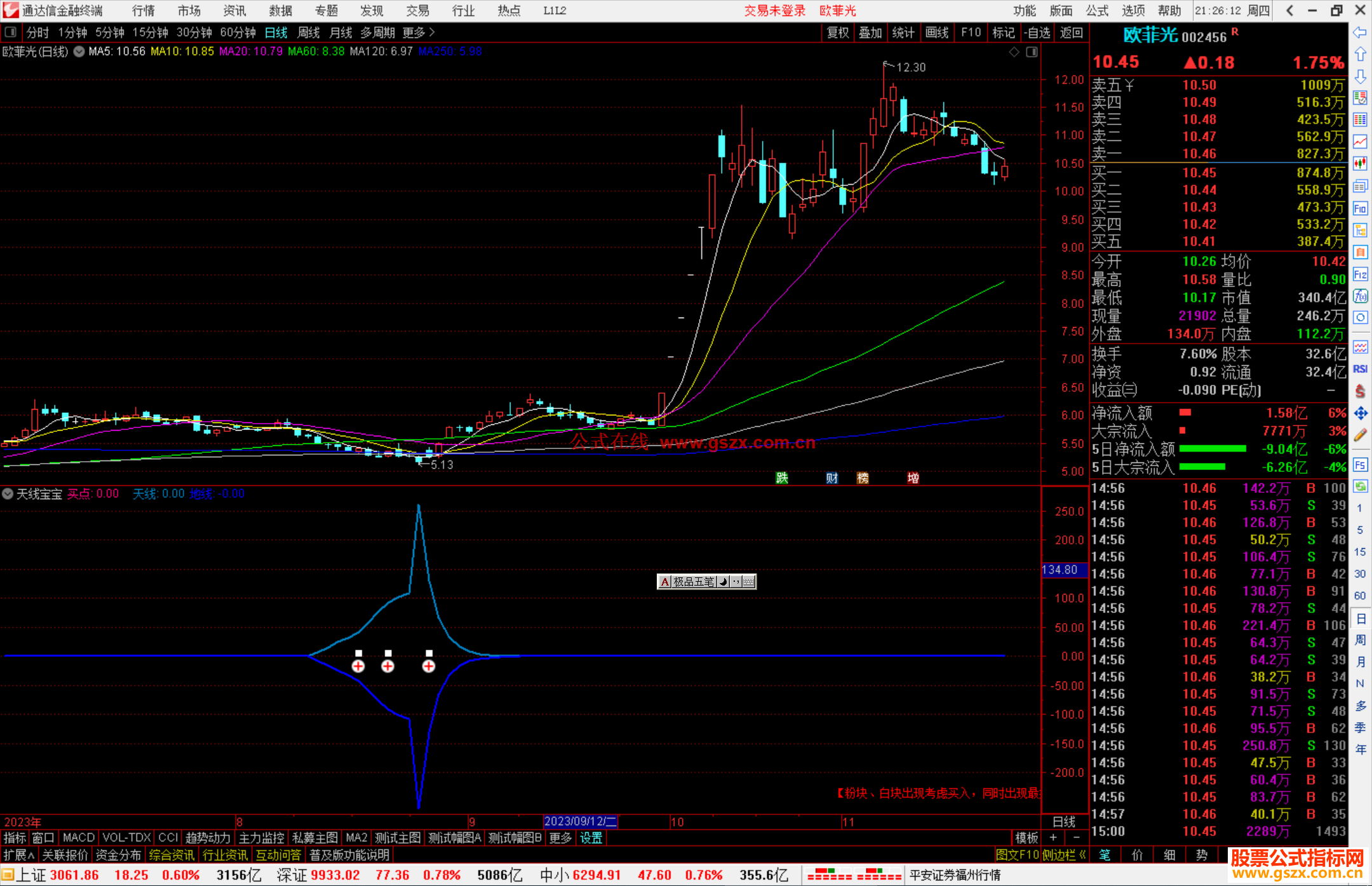Image resolution: width=1372 pixels, height=886 pixels.
Task: Click the candlestick chart icon in sidebar
Action: (x=1360, y=163)
